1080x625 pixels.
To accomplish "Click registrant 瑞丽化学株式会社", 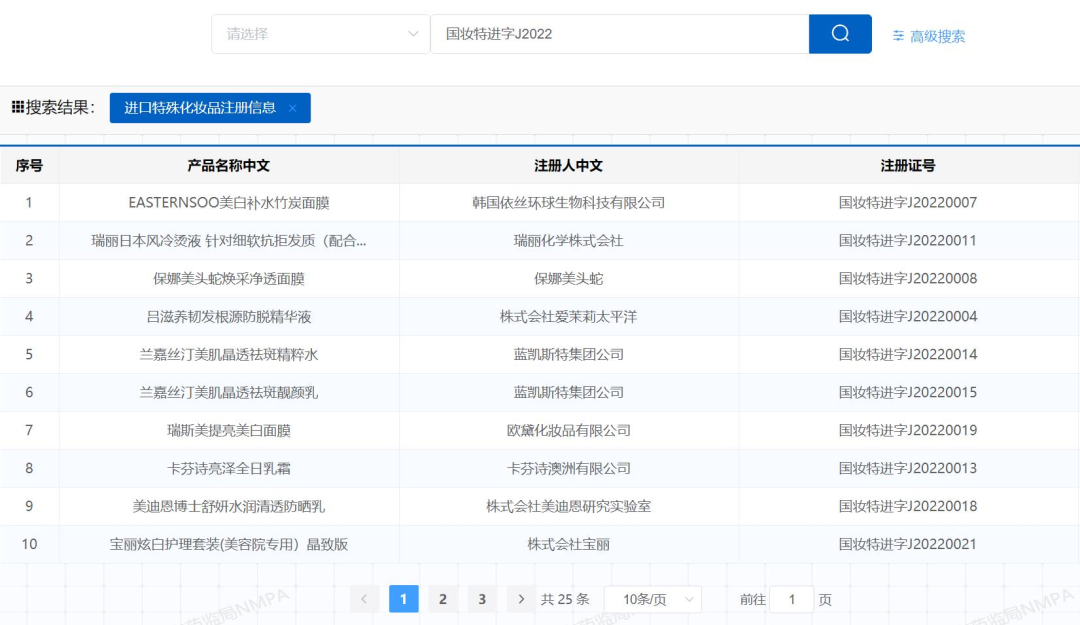I will [x=568, y=240].
